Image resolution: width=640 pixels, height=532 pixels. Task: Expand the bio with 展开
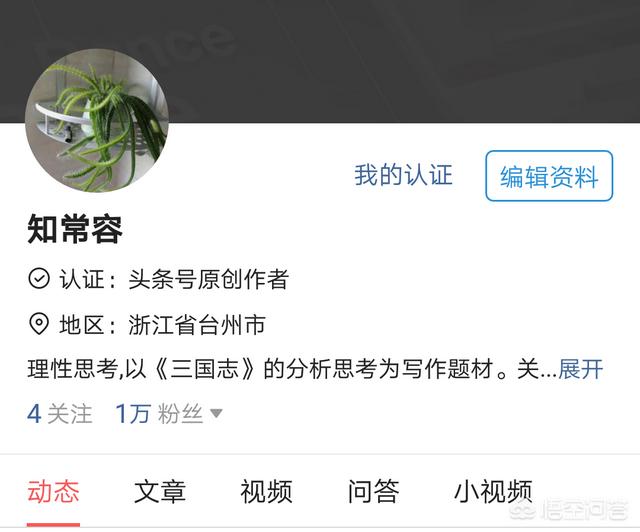[x=581, y=369]
